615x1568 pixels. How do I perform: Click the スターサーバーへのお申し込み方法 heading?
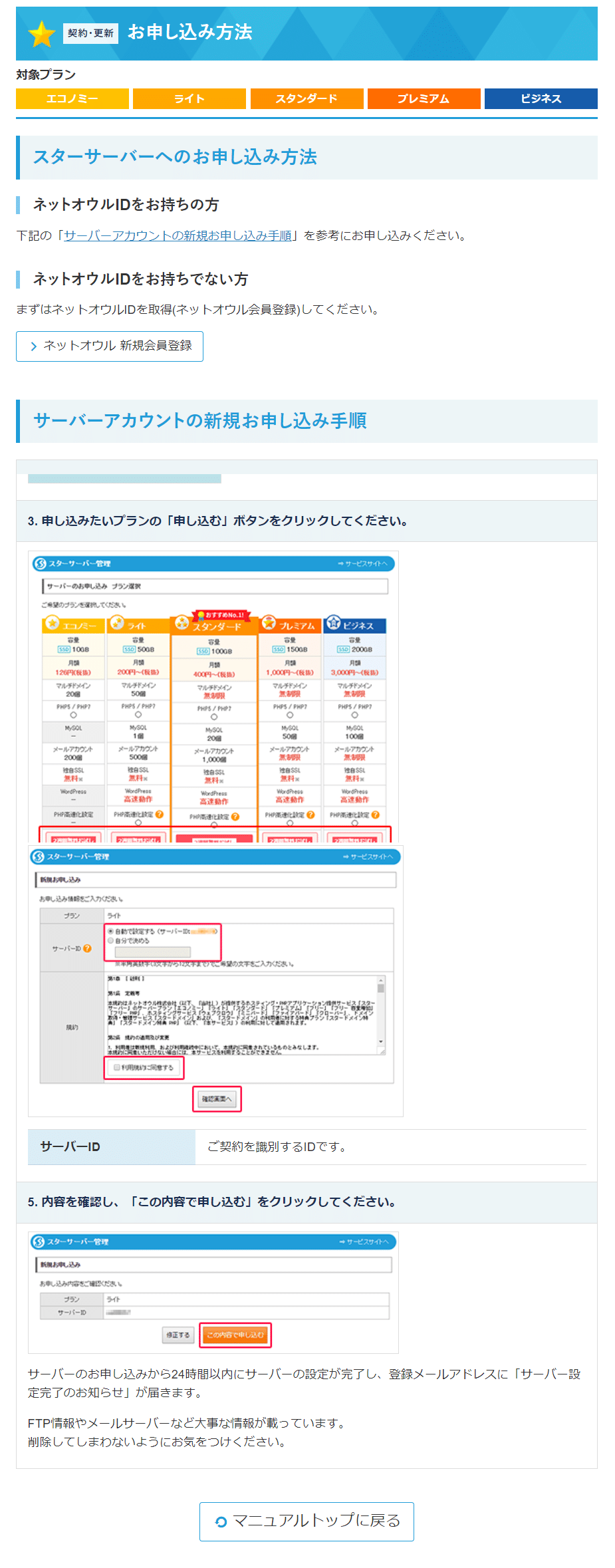click(175, 157)
